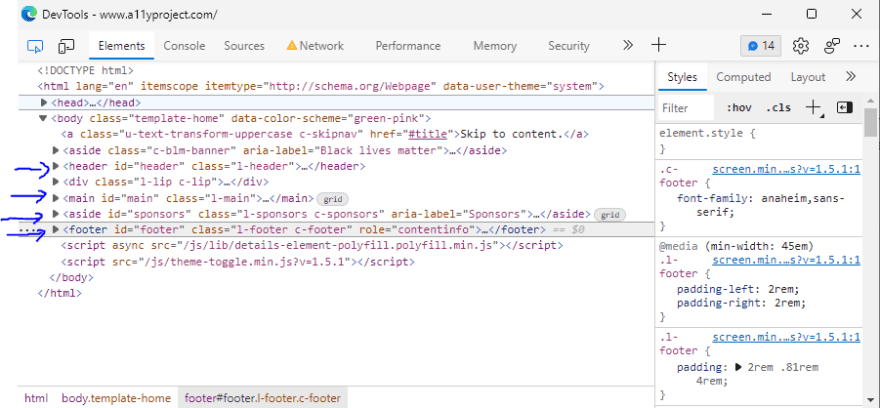The width and height of the screenshot is (880, 408).
Task: Maximize the DevTools window
Action: 812,14
